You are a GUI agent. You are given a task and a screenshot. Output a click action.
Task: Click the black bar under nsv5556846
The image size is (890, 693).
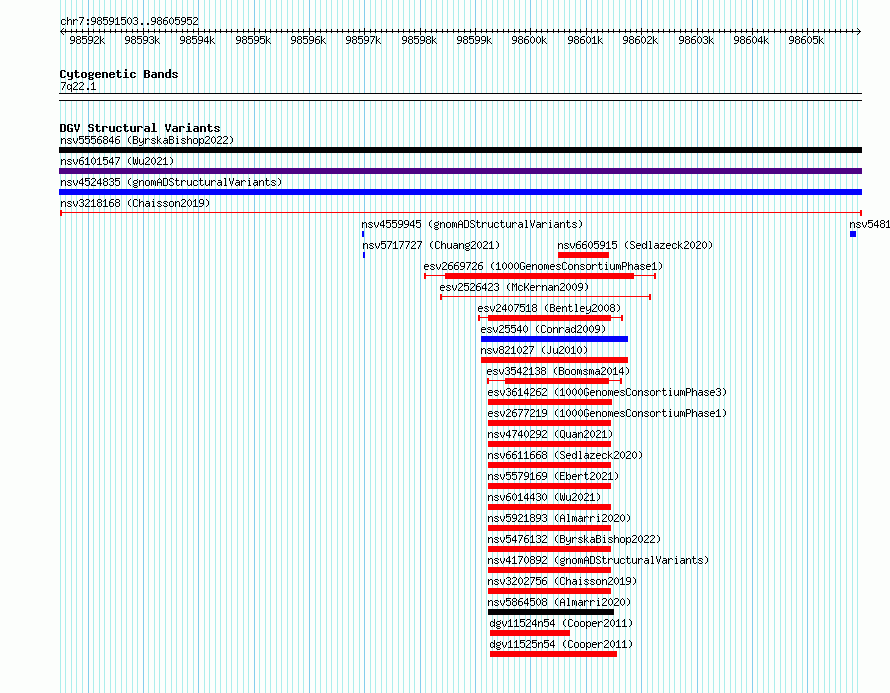460,150
